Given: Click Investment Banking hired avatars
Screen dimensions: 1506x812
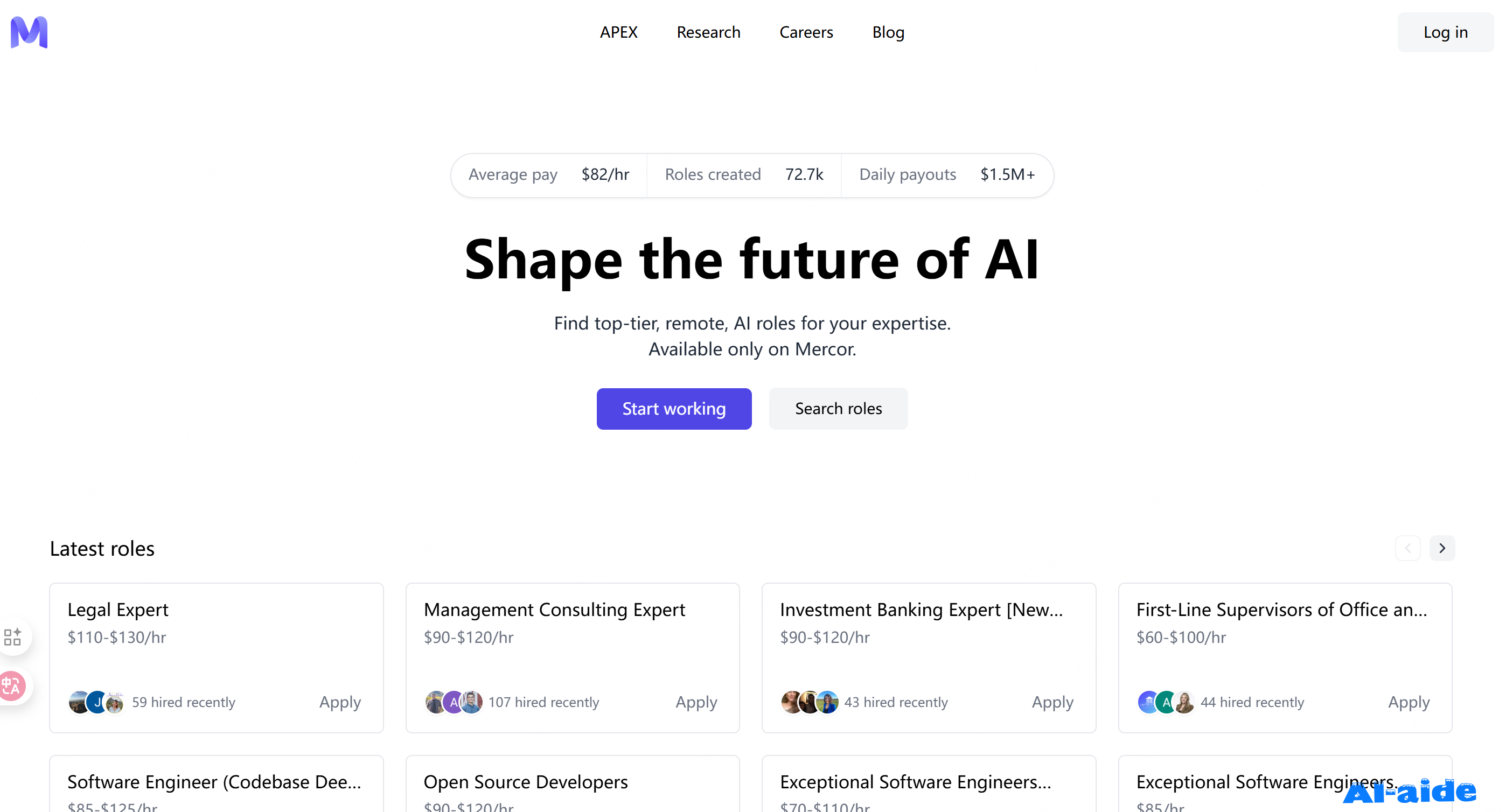Looking at the screenshot, I should 810,702.
